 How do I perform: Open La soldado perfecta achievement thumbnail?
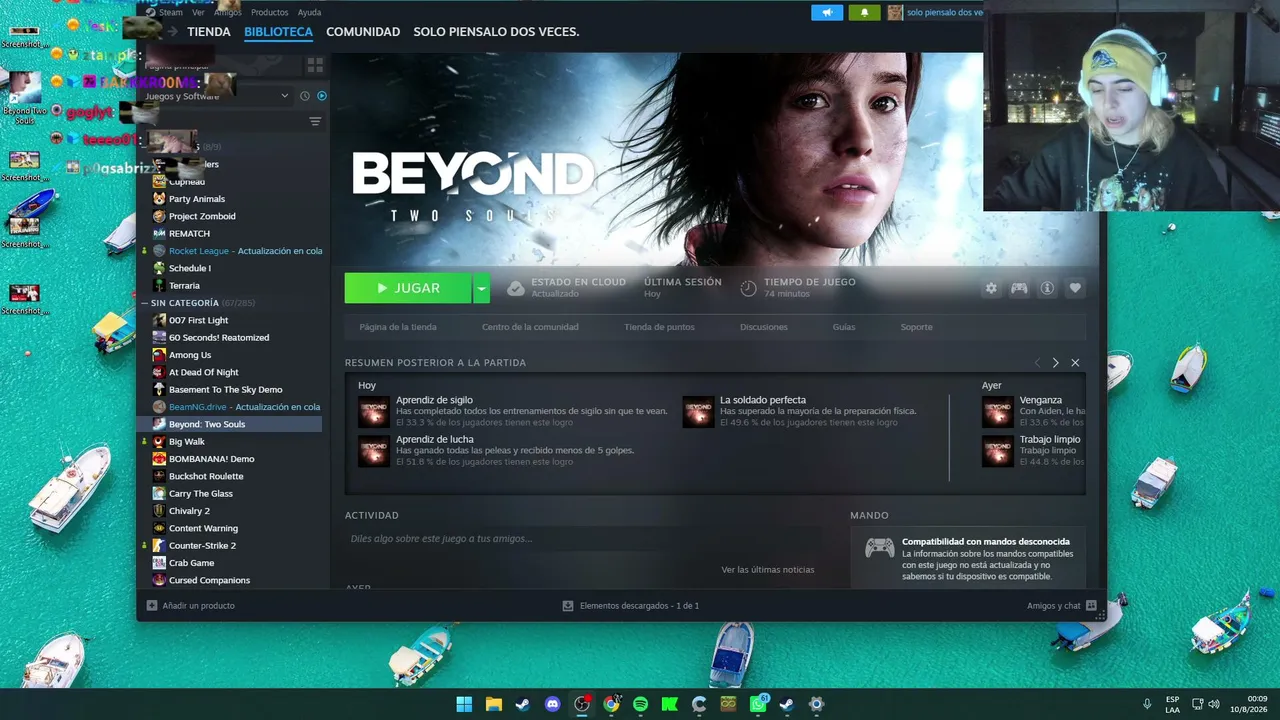coord(698,411)
